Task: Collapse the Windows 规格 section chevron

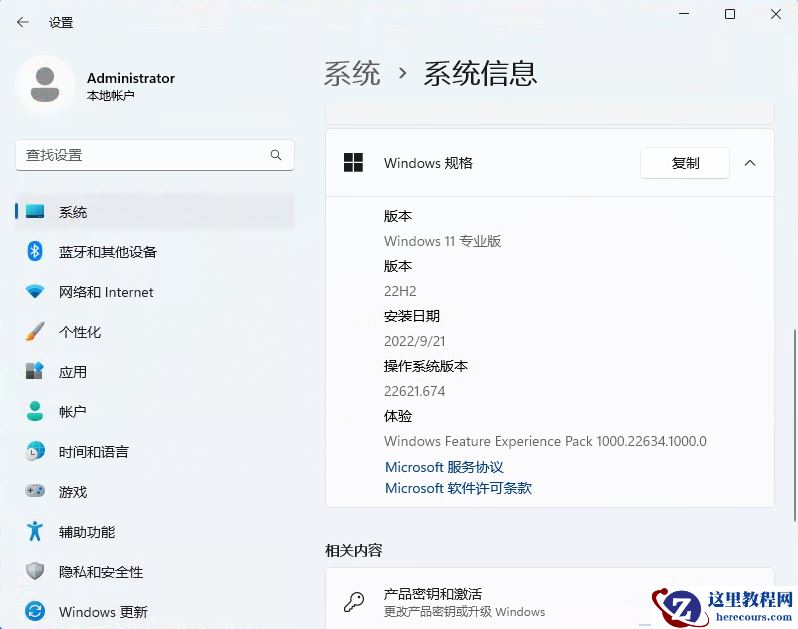Action: (750, 163)
